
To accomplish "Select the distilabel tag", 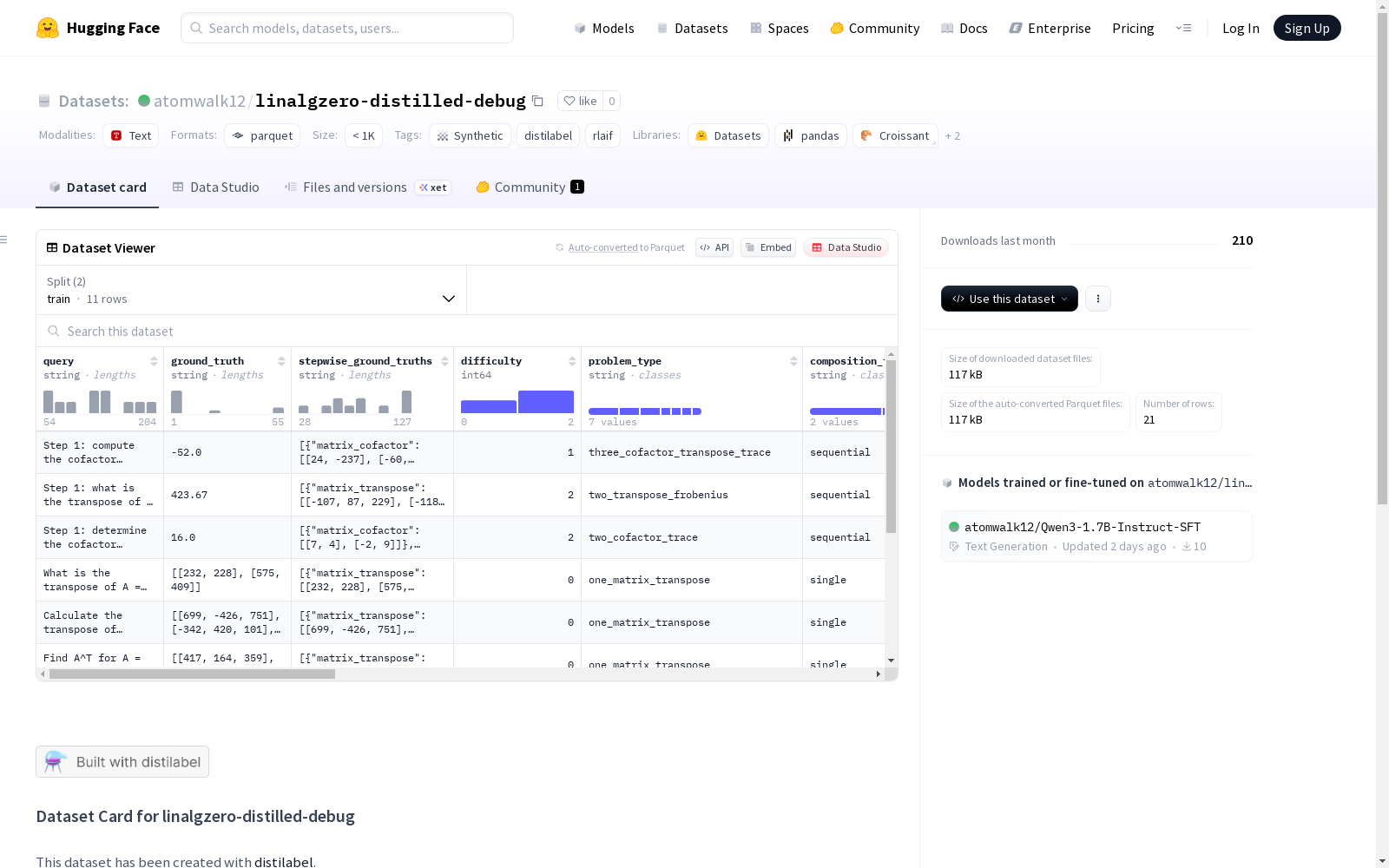I will (x=549, y=135).
